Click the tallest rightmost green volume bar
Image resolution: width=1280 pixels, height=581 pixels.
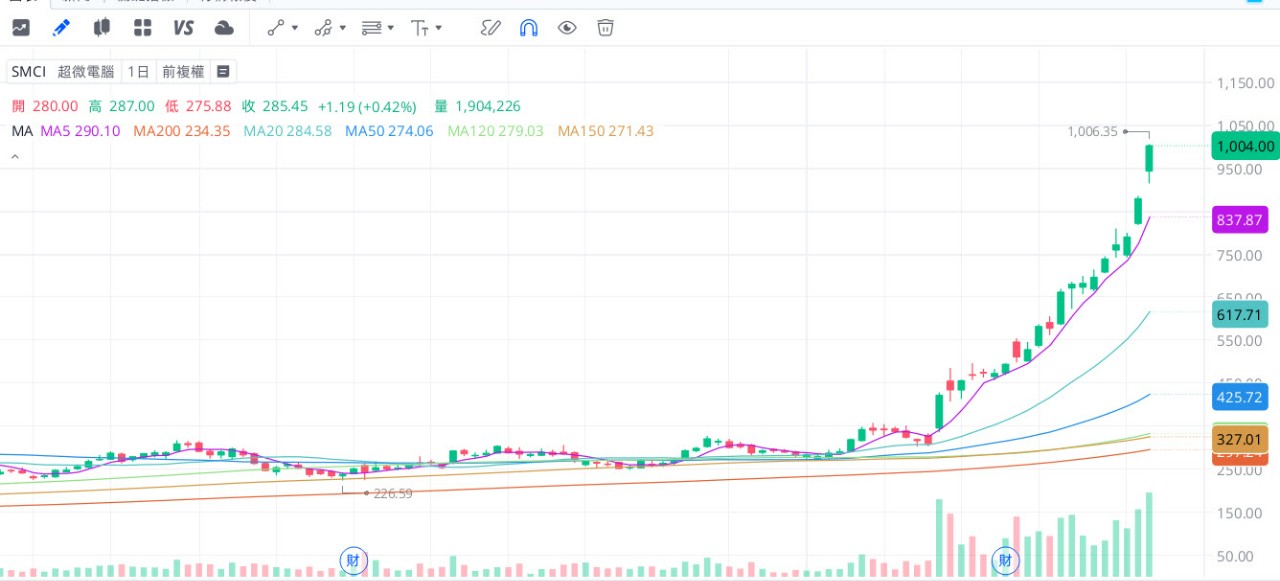pyautogui.click(x=1149, y=535)
